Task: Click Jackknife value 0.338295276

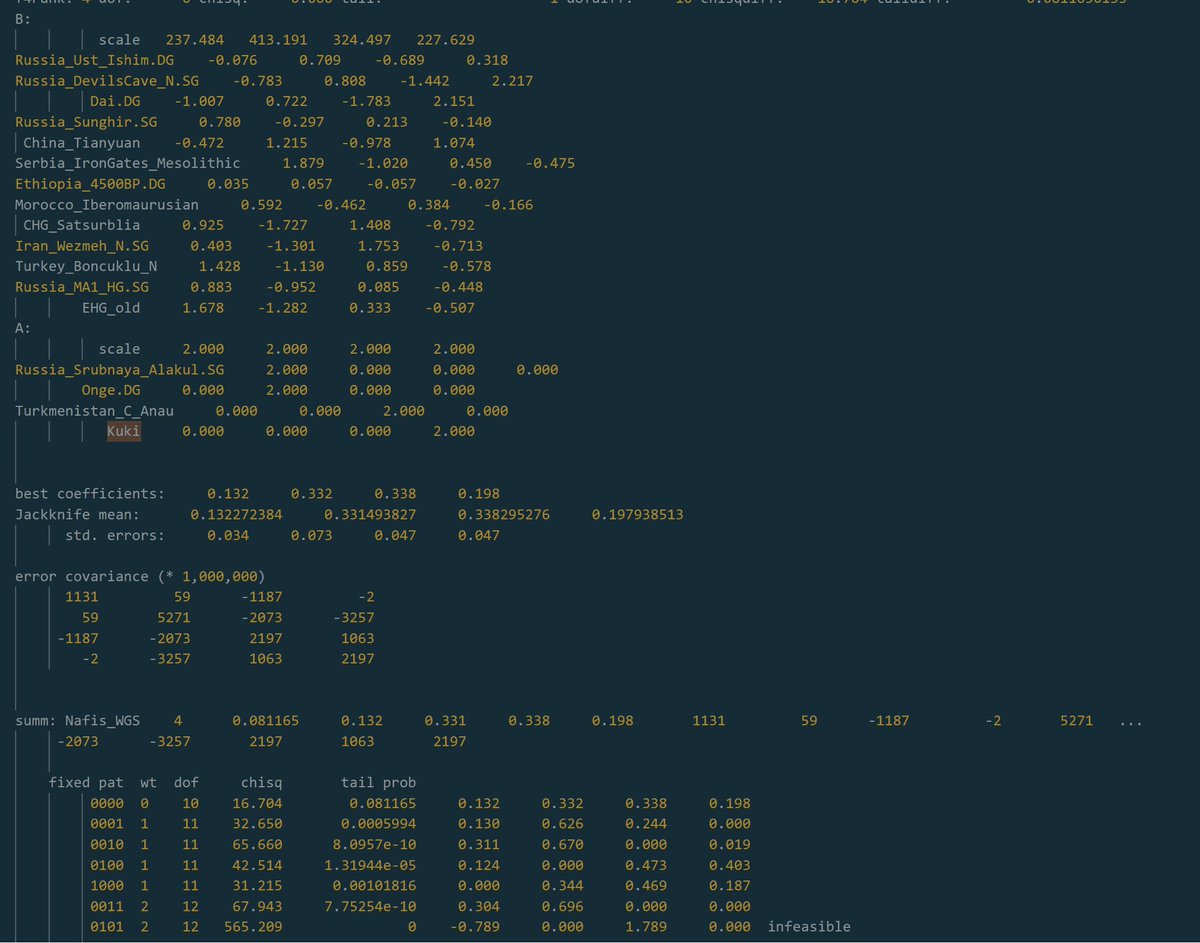Action: [504, 515]
